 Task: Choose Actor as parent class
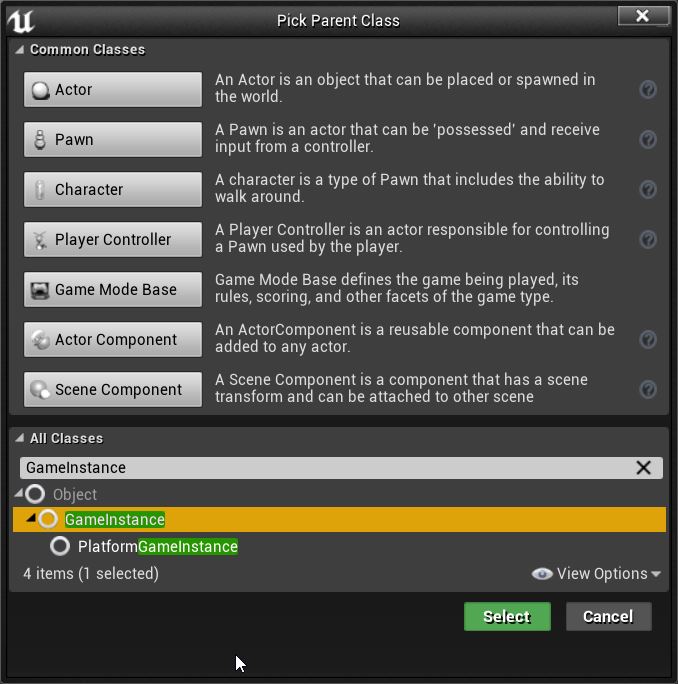tap(113, 90)
